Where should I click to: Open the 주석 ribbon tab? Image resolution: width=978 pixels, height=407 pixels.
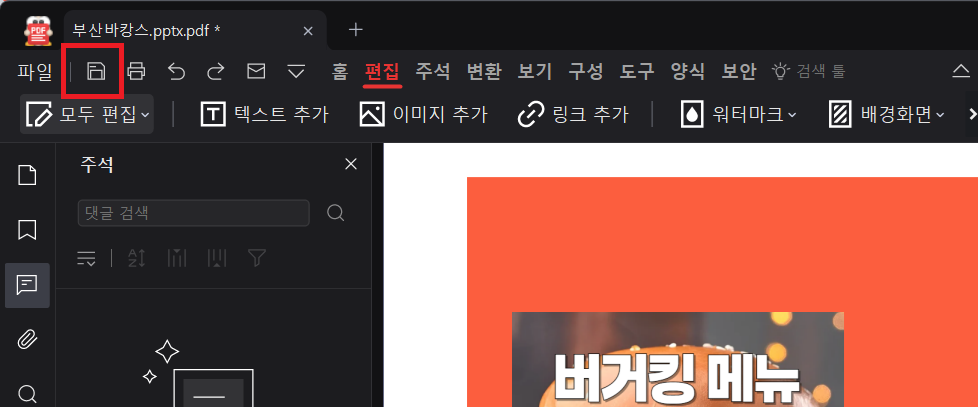pyautogui.click(x=433, y=72)
